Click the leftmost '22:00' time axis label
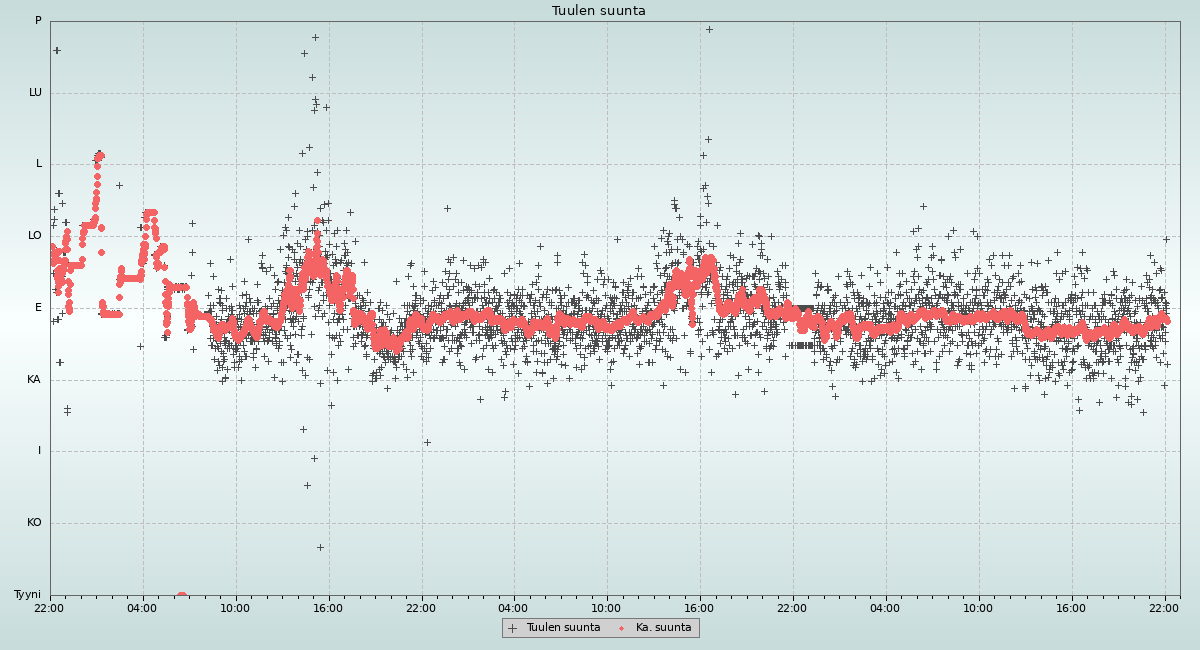1200x650 pixels. 50,608
